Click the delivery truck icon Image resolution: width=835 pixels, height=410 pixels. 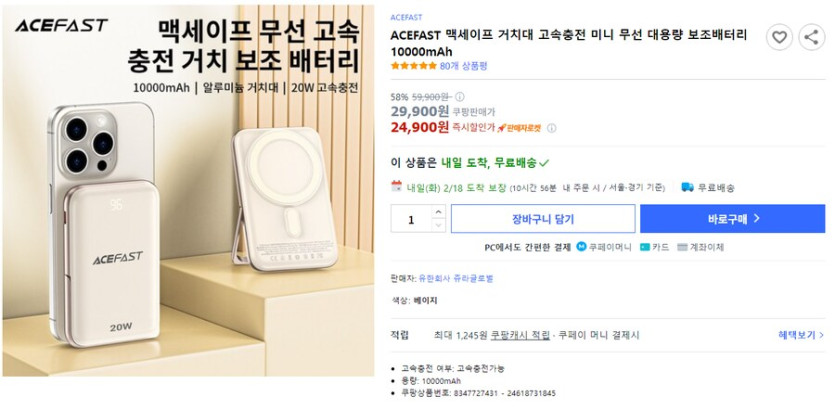(687, 187)
